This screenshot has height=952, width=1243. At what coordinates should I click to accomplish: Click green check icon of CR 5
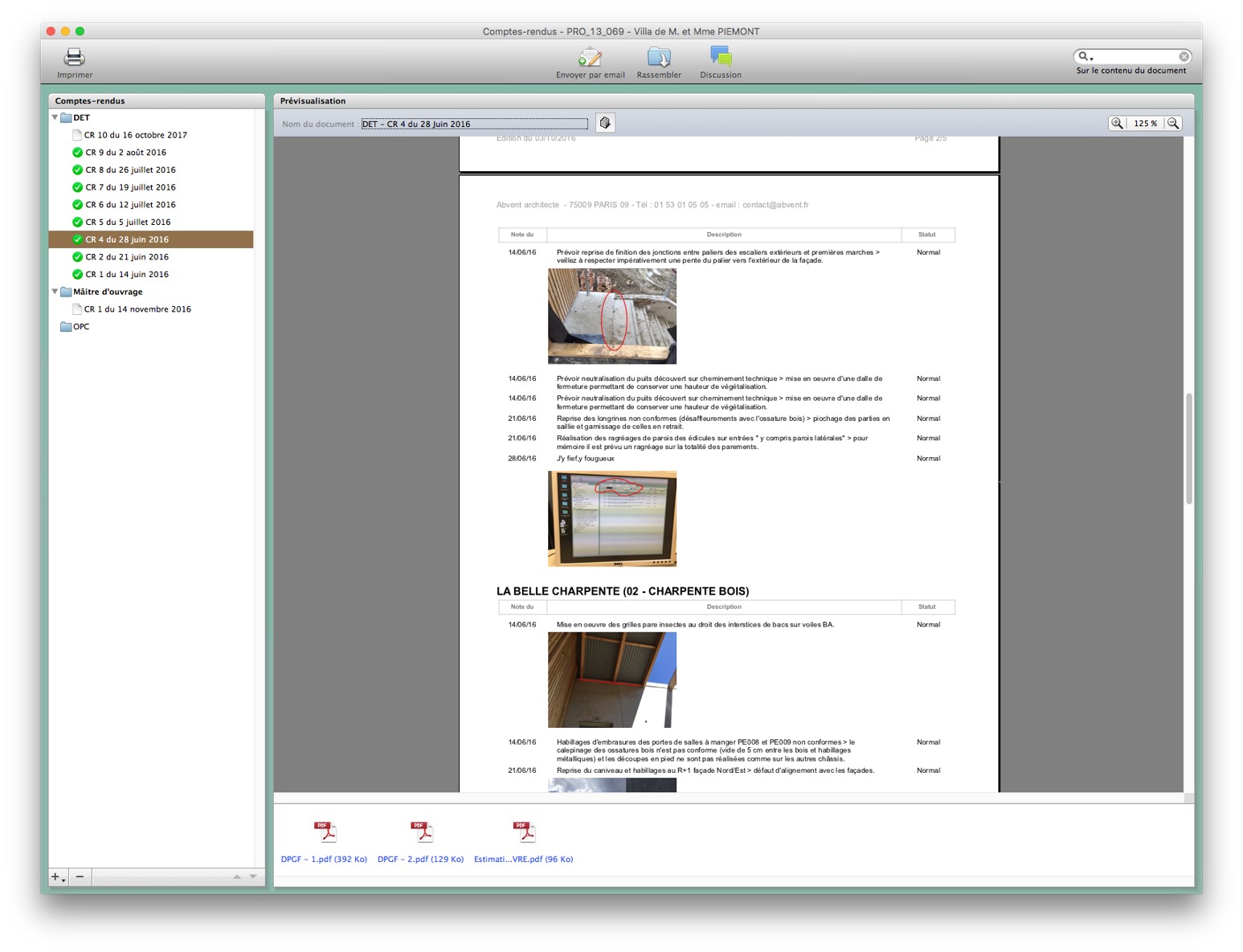click(77, 222)
